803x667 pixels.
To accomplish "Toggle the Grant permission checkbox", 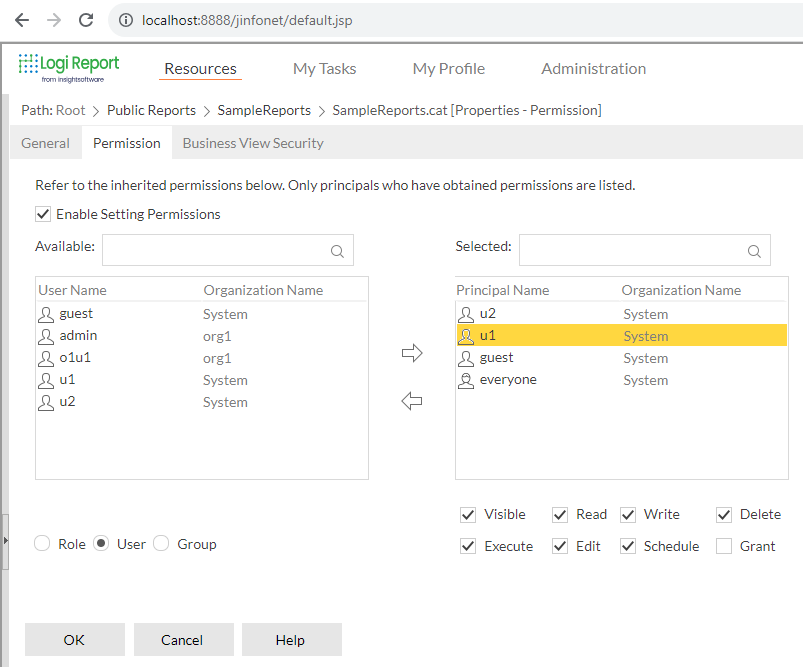I will click(724, 546).
